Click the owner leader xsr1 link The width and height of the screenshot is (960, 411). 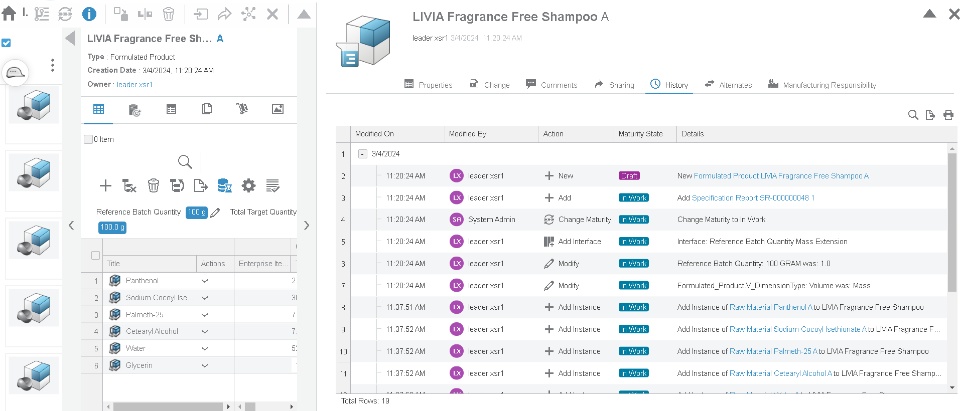coord(133,85)
